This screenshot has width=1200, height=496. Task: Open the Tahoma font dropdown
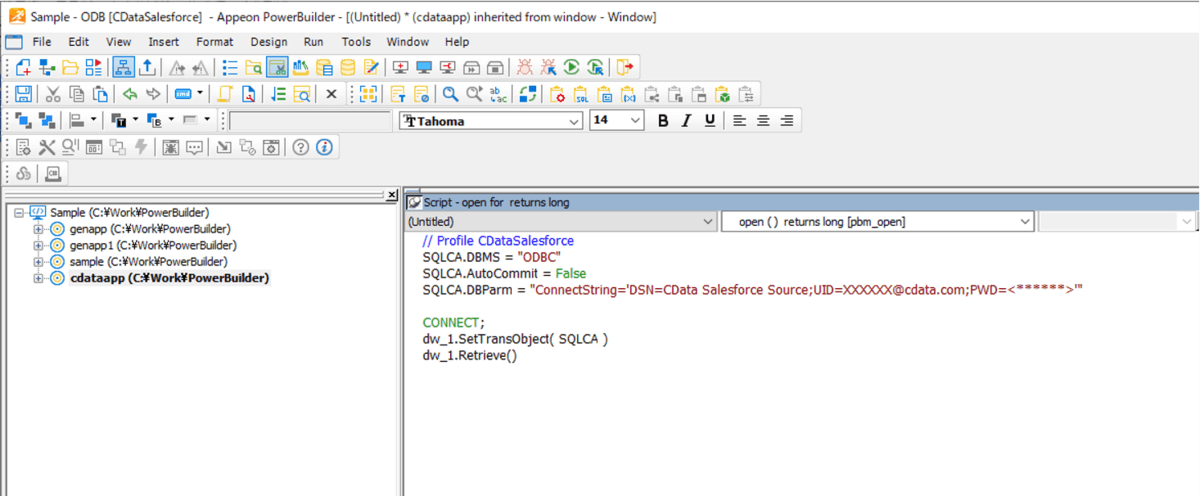pos(574,120)
